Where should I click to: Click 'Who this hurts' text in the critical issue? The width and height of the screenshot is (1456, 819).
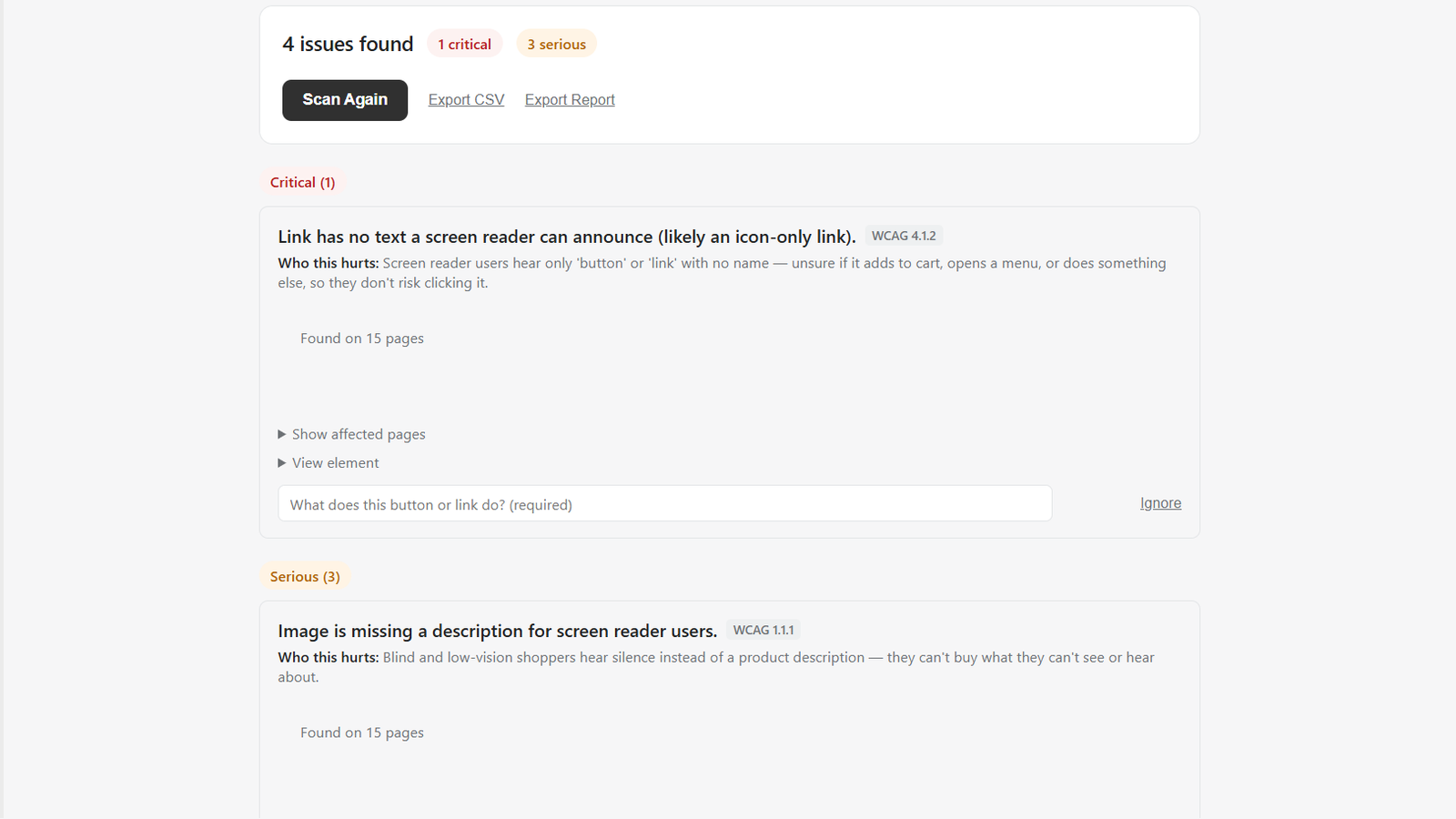tap(328, 263)
